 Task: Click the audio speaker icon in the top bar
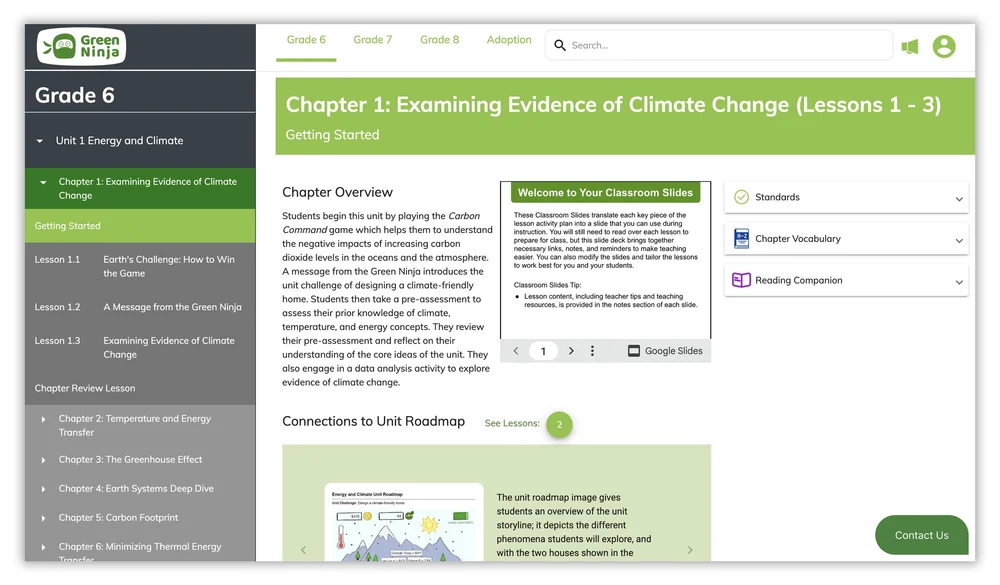(910, 45)
